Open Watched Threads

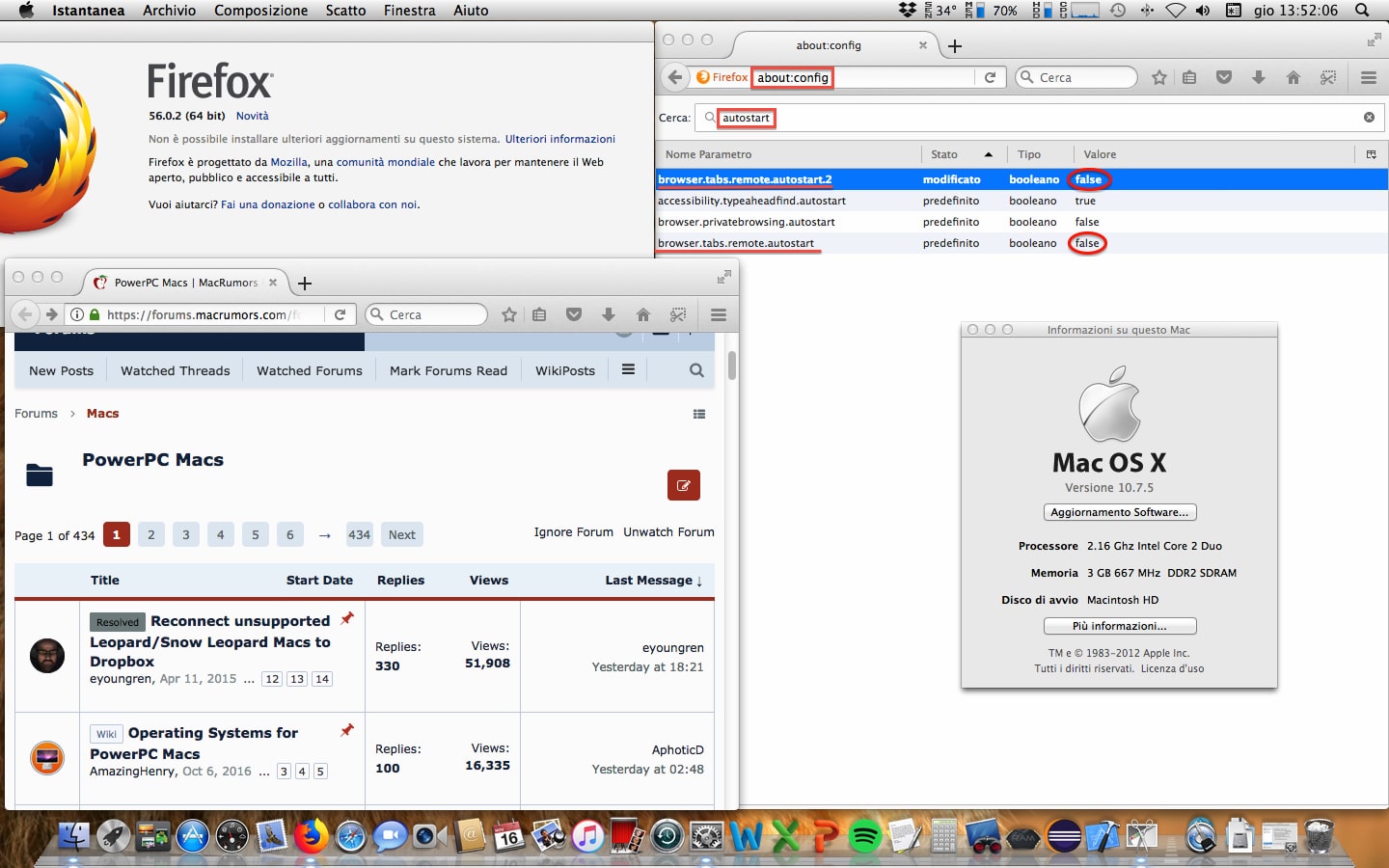tap(176, 370)
